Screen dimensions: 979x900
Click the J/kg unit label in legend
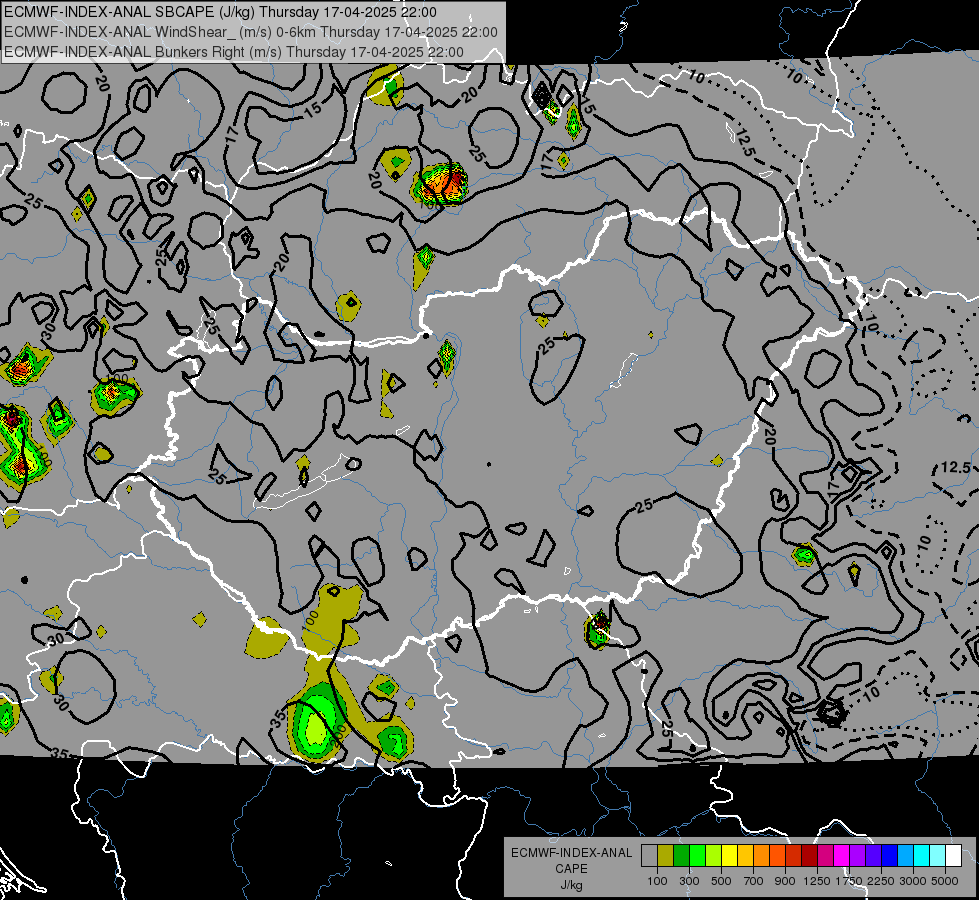(x=571, y=885)
